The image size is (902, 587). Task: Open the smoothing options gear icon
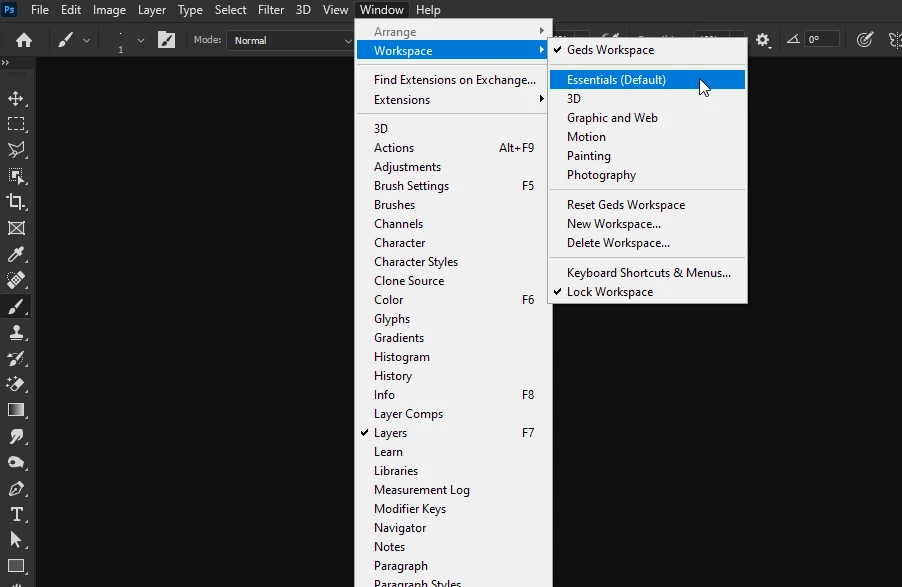(762, 40)
